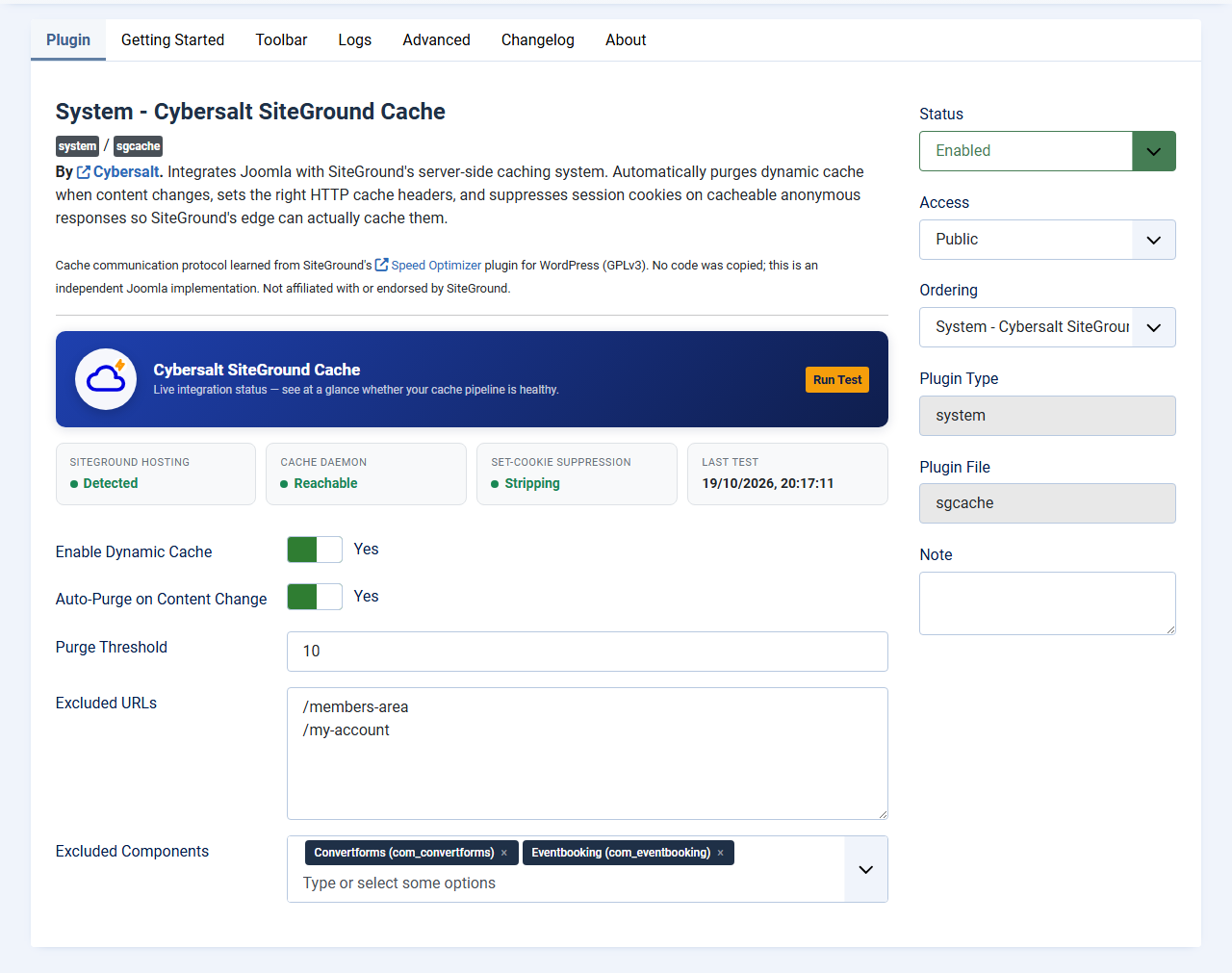1232x973 pixels.
Task: Open the Advanced tab
Action: click(436, 39)
